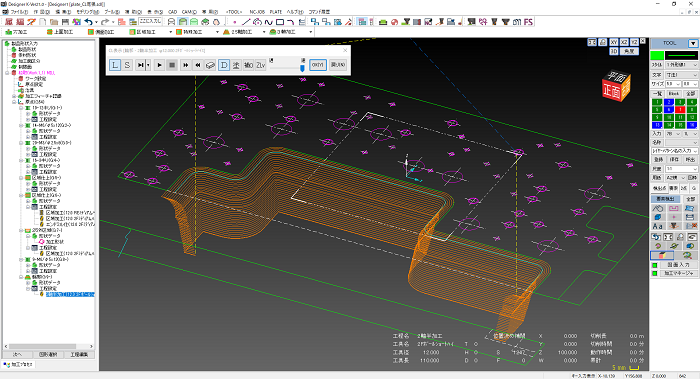
Task: Close the CL display dialog
Action: 345,50
